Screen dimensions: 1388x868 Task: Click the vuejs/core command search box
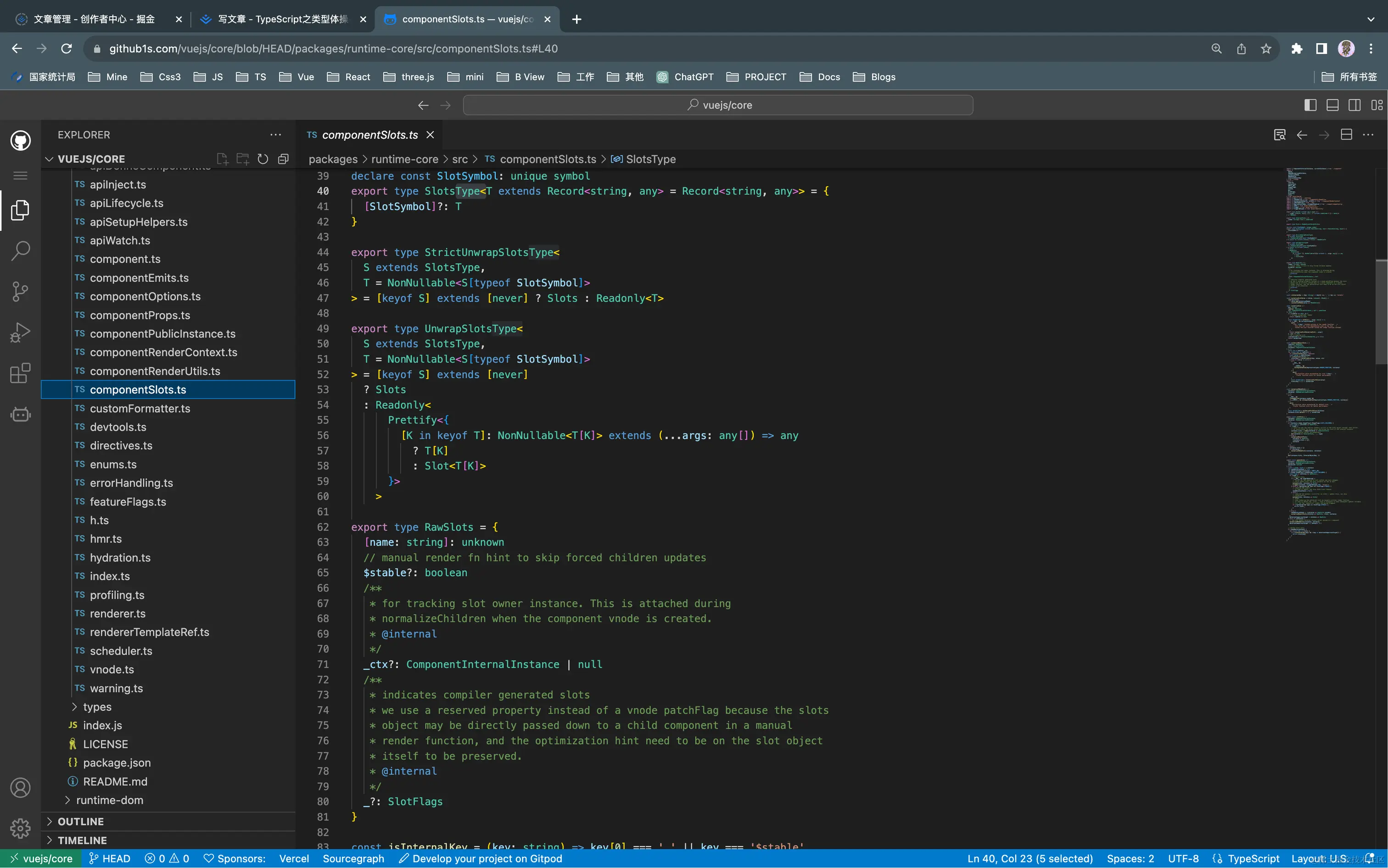pos(718,105)
